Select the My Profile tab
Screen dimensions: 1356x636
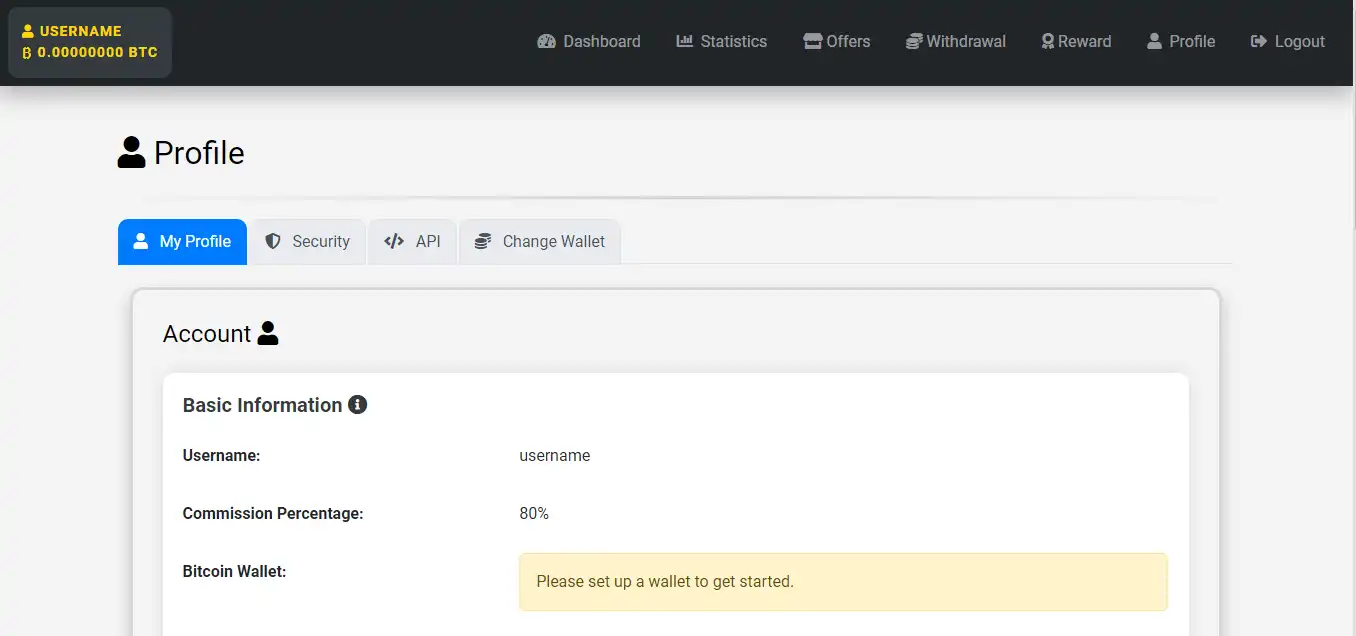click(182, 242)
